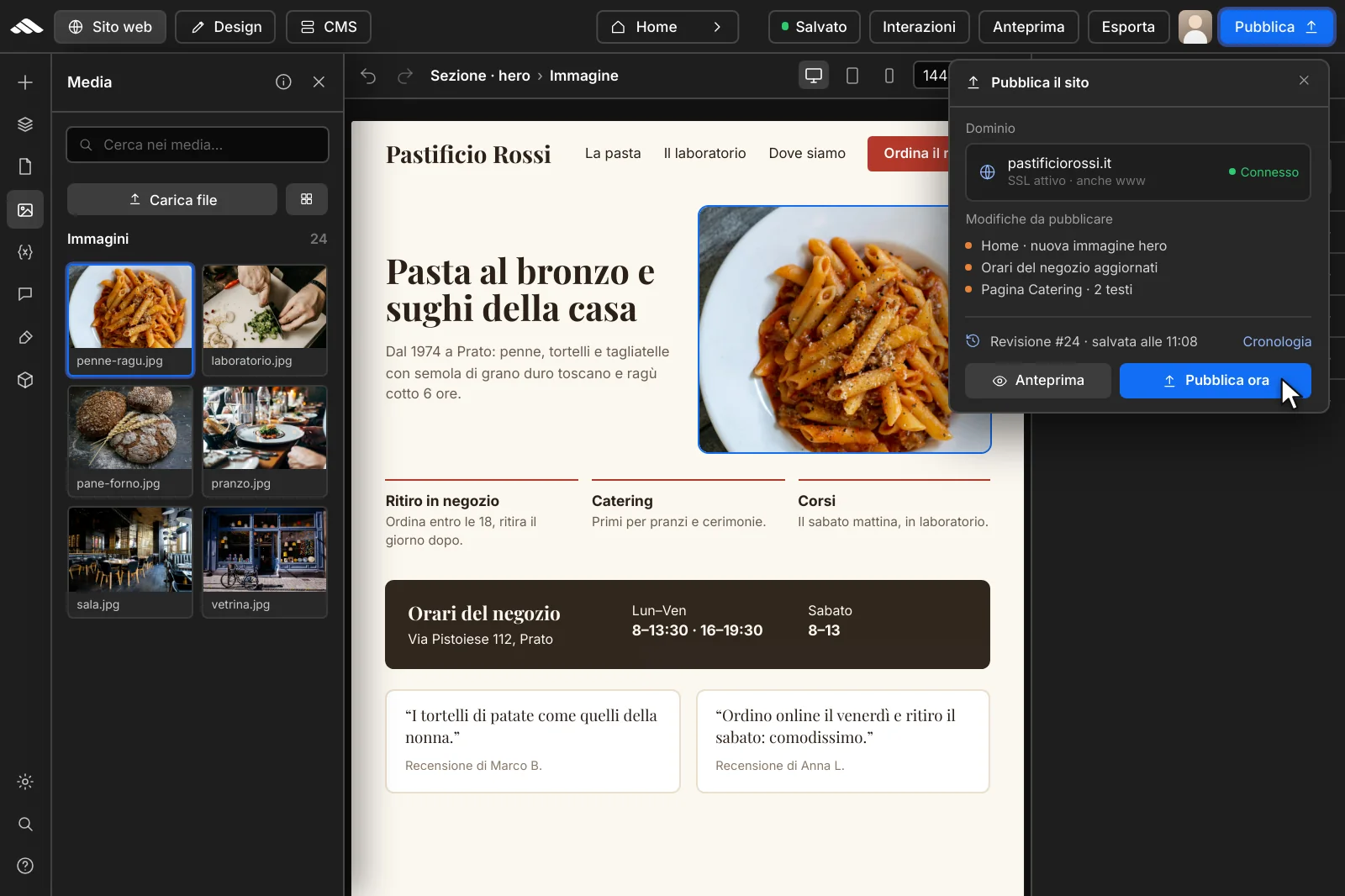
Task: Click the Carica file button
Action: pyautogui.click(x=172, y=199)
